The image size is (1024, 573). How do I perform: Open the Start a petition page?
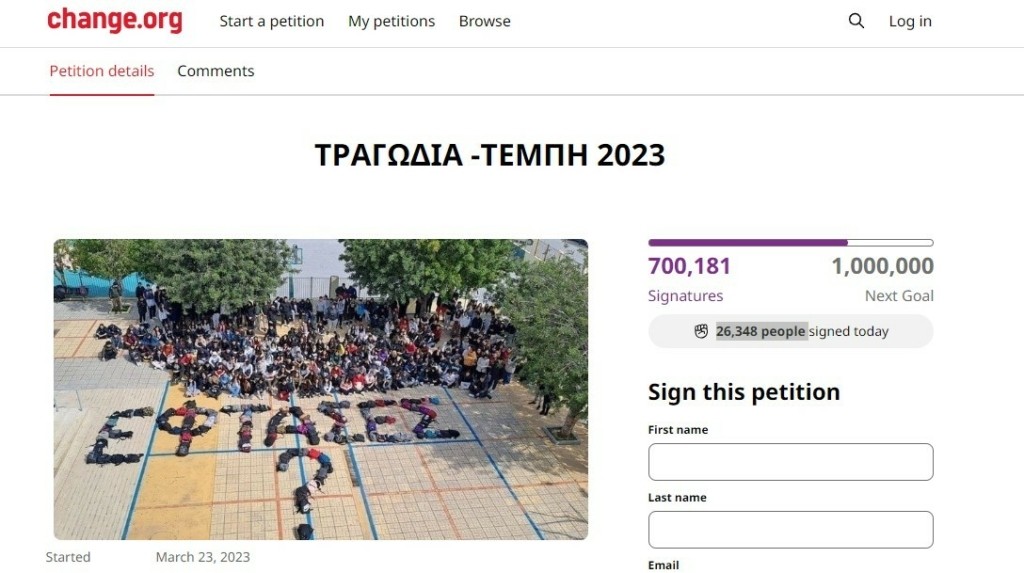[272, 21]
